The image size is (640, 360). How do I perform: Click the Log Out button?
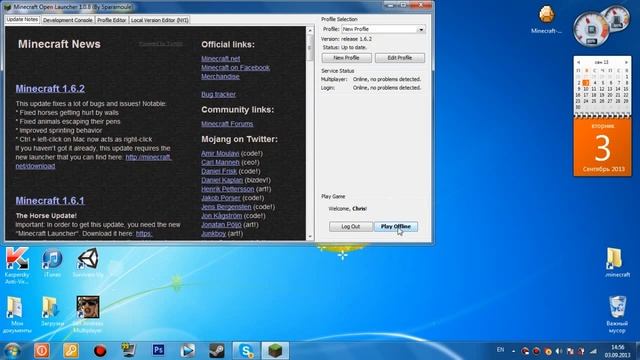(x=351, y=227)
